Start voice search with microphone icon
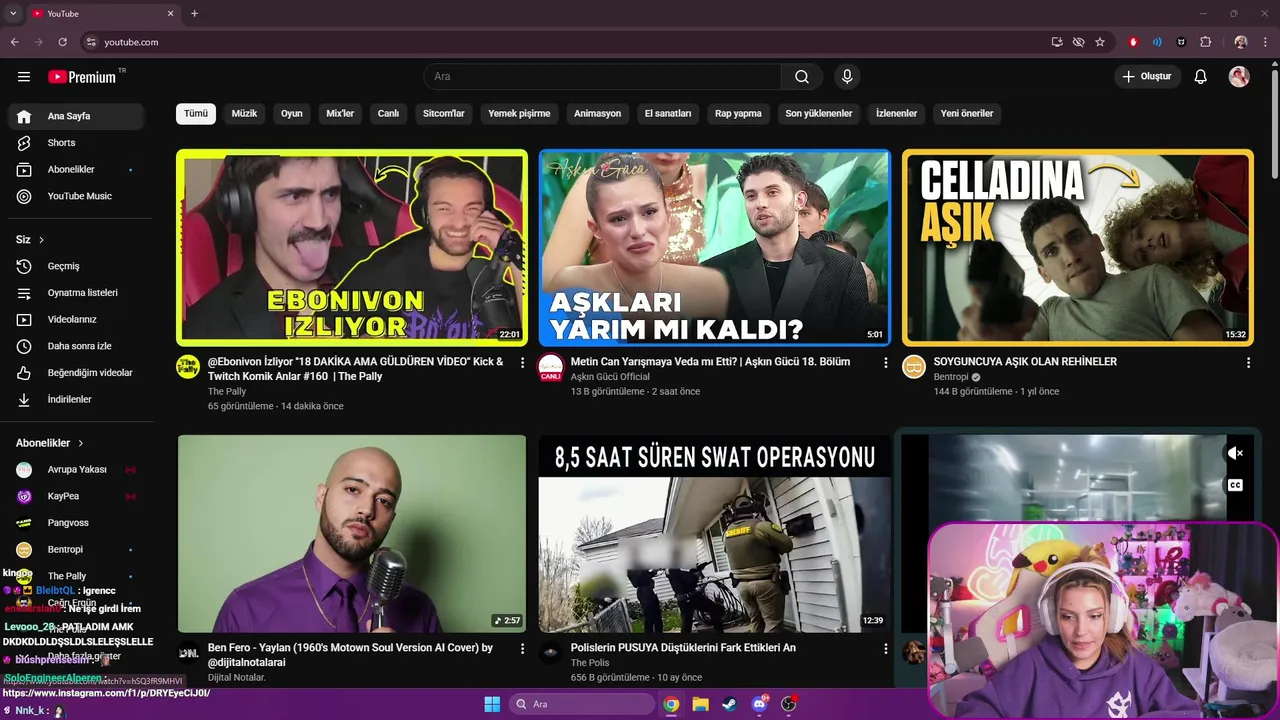 847,77
